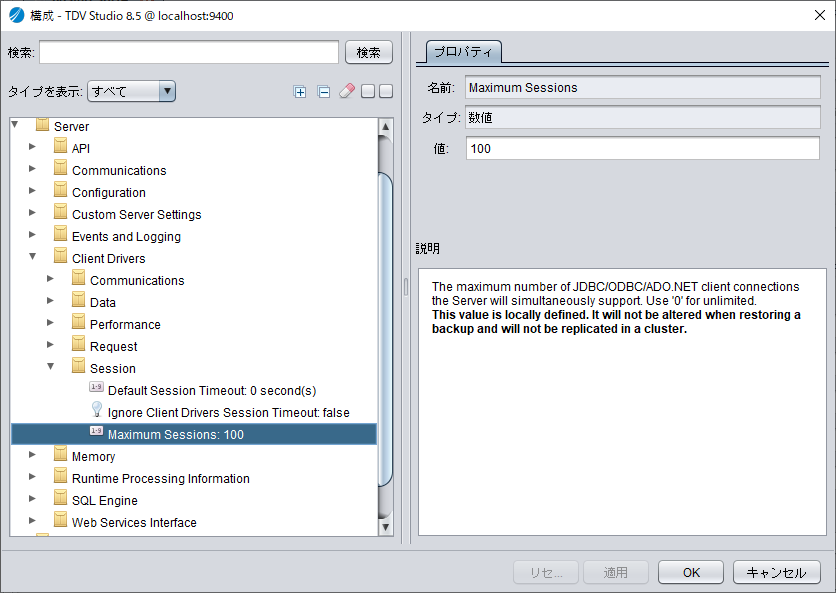This screenshot has height=593, width=836.
Task: Expand the top-level Communications node under Server
Action: (x=32, y=169)
